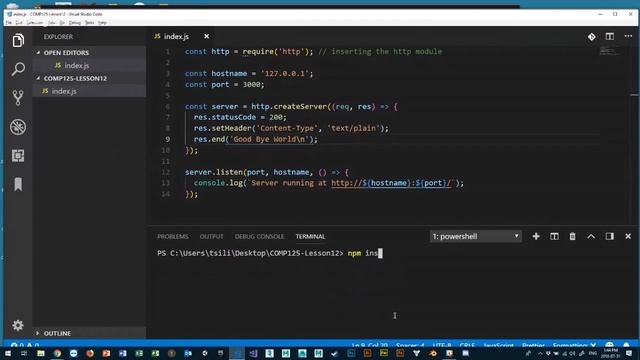Open Chrome from the taskbar
Screen dimensions: 640x360
tap(57, 353)
